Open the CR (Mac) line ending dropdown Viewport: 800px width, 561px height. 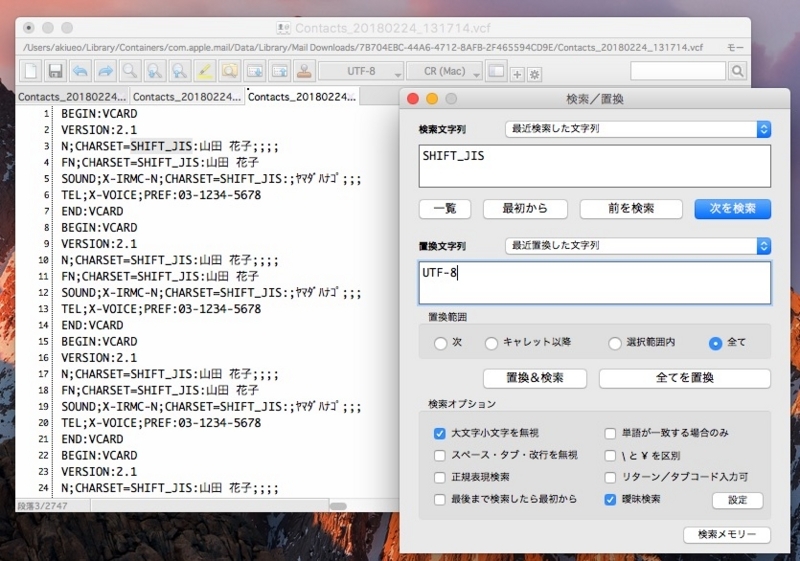click(x=444, y=71)
